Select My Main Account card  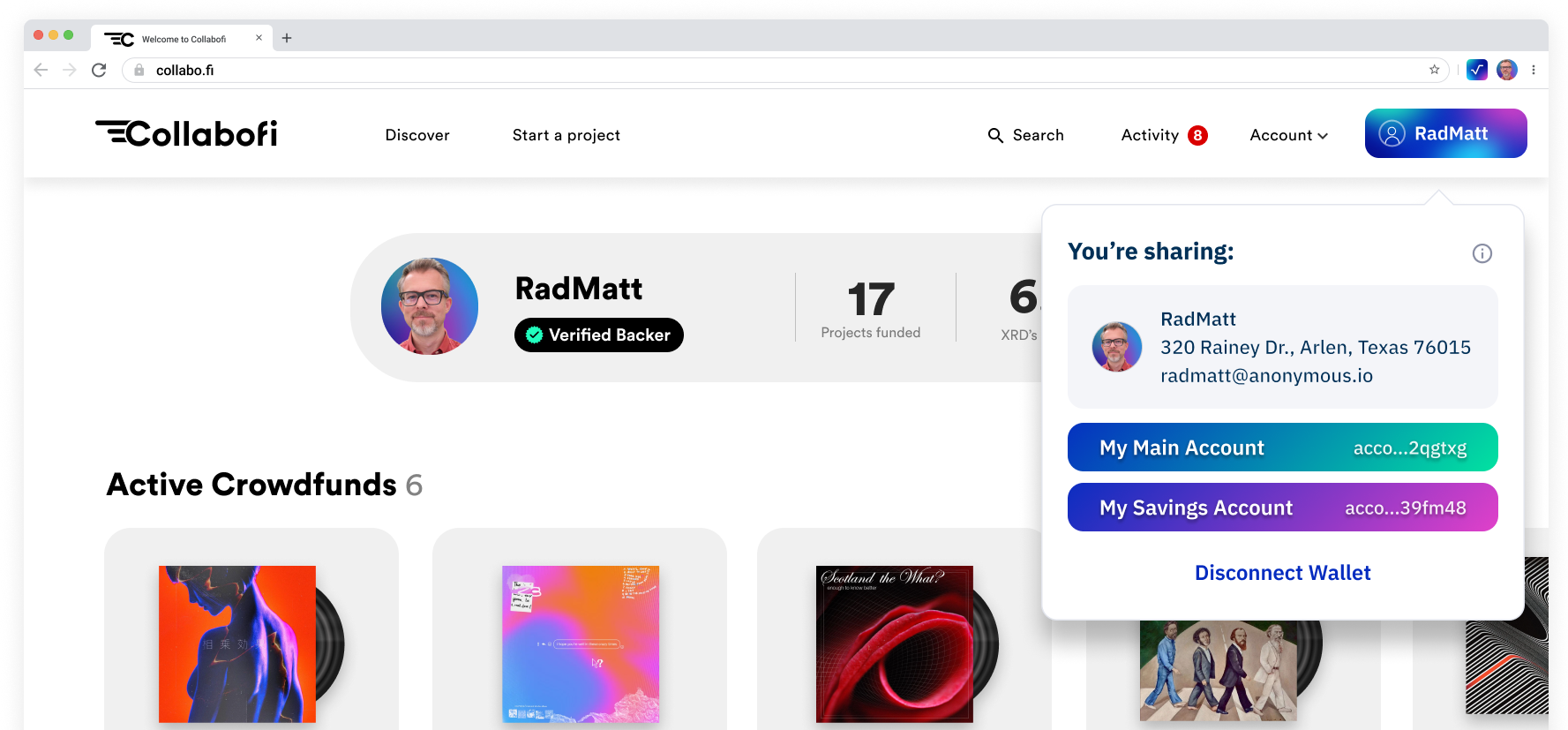pos(1282,448)
